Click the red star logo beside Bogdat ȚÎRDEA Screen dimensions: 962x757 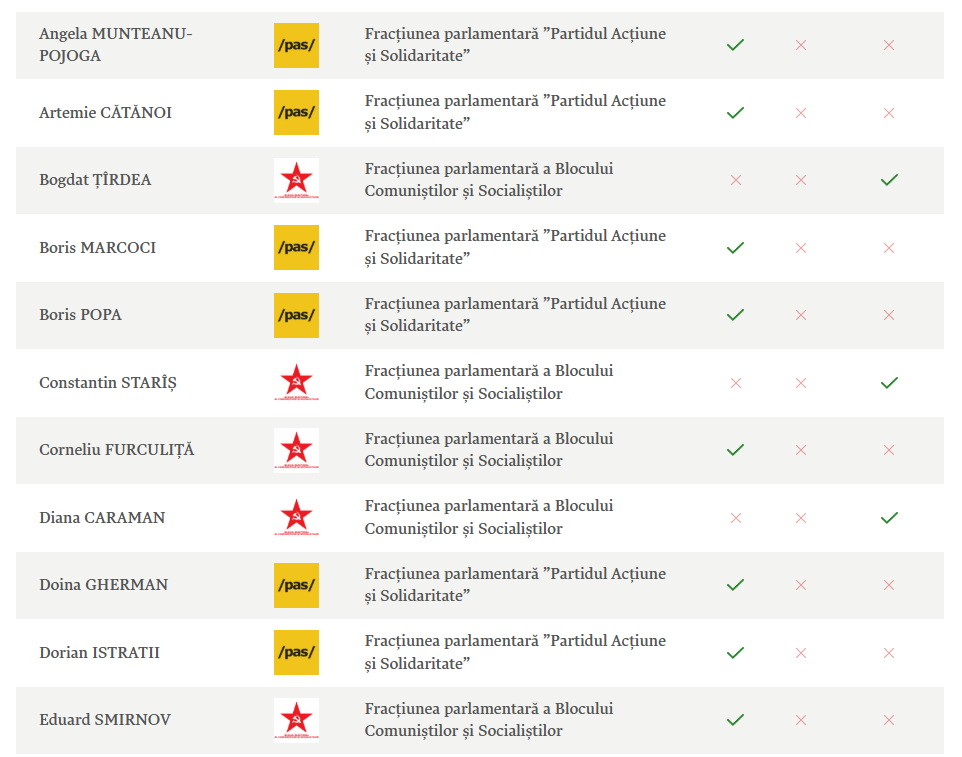(296, 180)
